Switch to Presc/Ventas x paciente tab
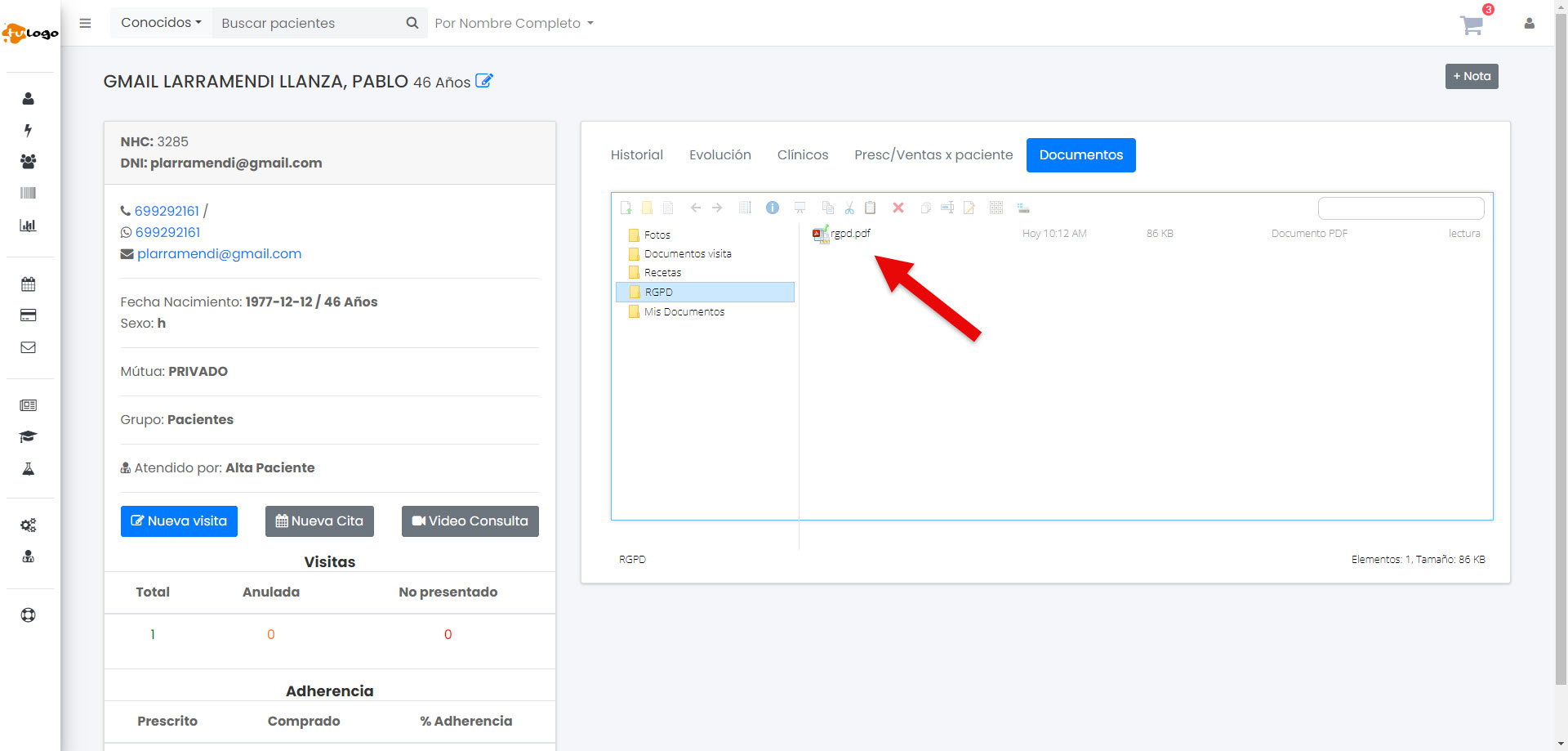The image size is (1568, 751). click(933, 155)
